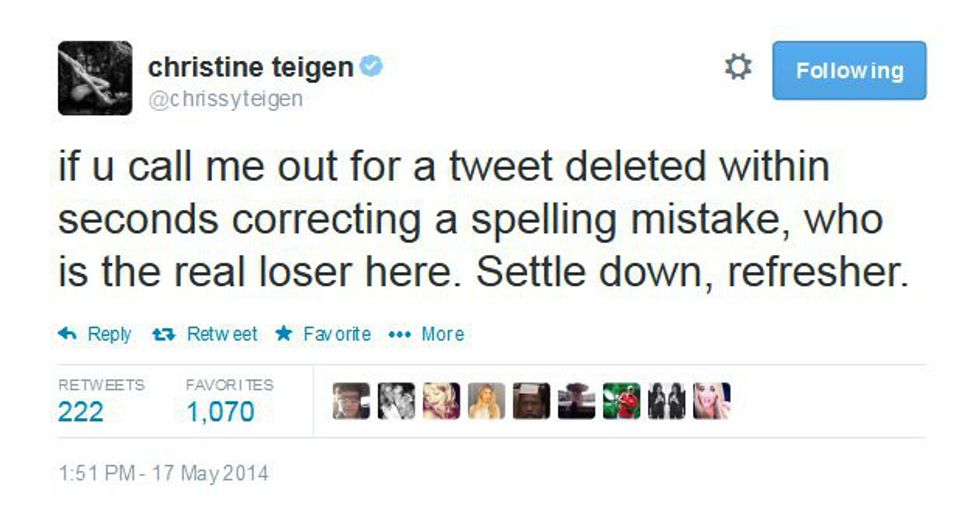Viewport: 980px width, 530px height.
Task: Favorite the tweet using the star icon
Action: [283, 334]
